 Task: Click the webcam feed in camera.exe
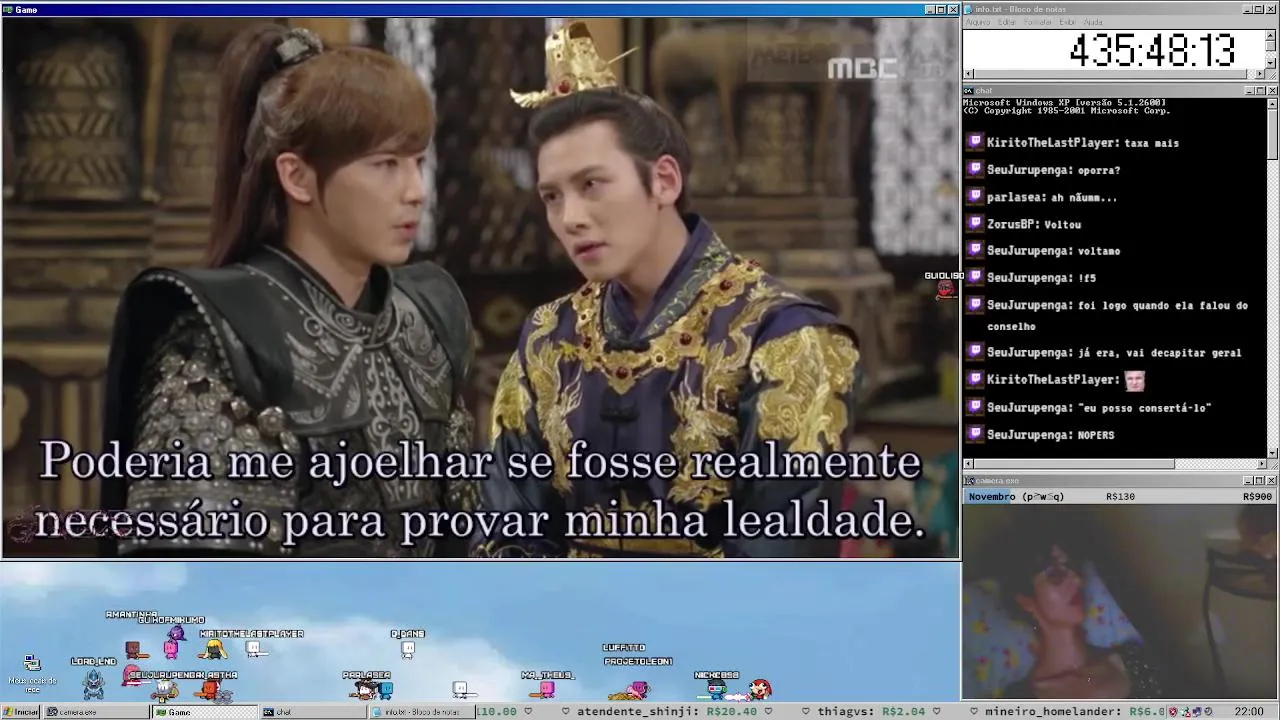(x=1120, y=602)
